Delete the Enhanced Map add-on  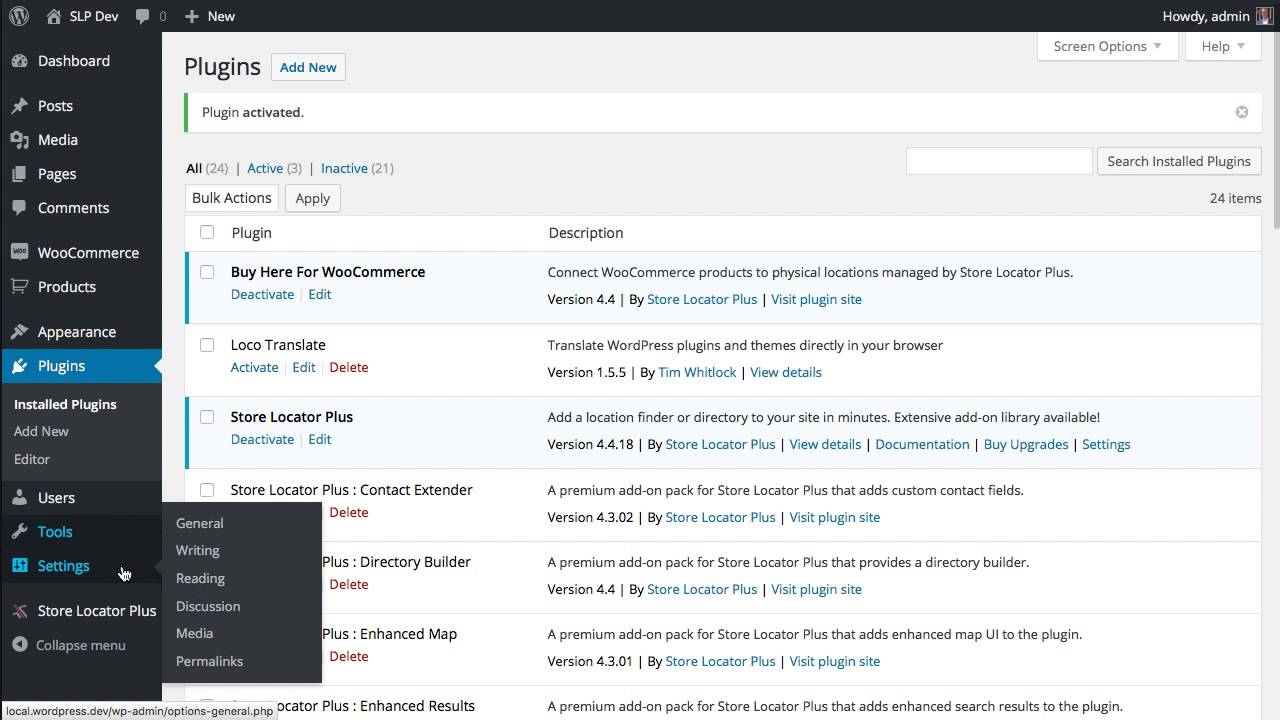tap(349, 656)
